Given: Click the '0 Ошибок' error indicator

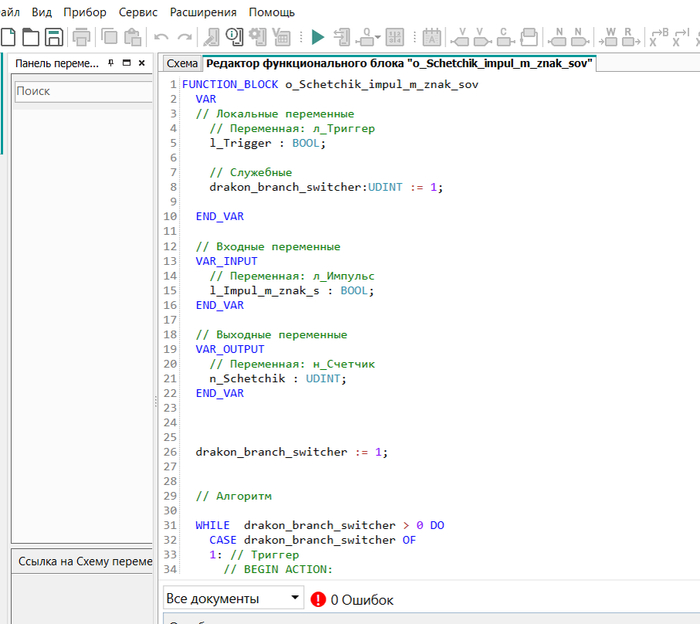Looking at the screenshot, I should coord(352,600).
